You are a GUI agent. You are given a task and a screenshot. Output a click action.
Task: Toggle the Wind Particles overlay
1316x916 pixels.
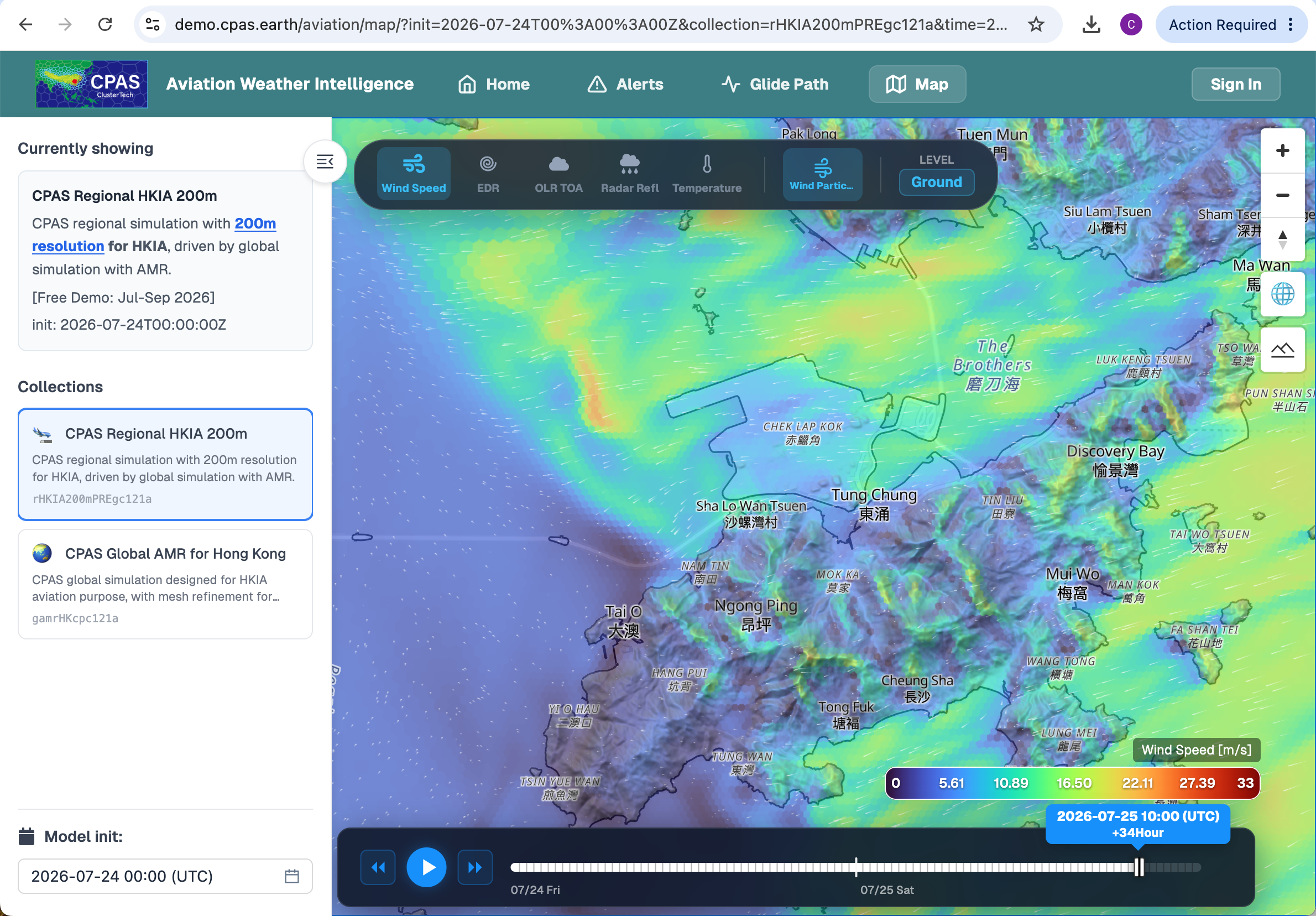[x=822, y=174]
